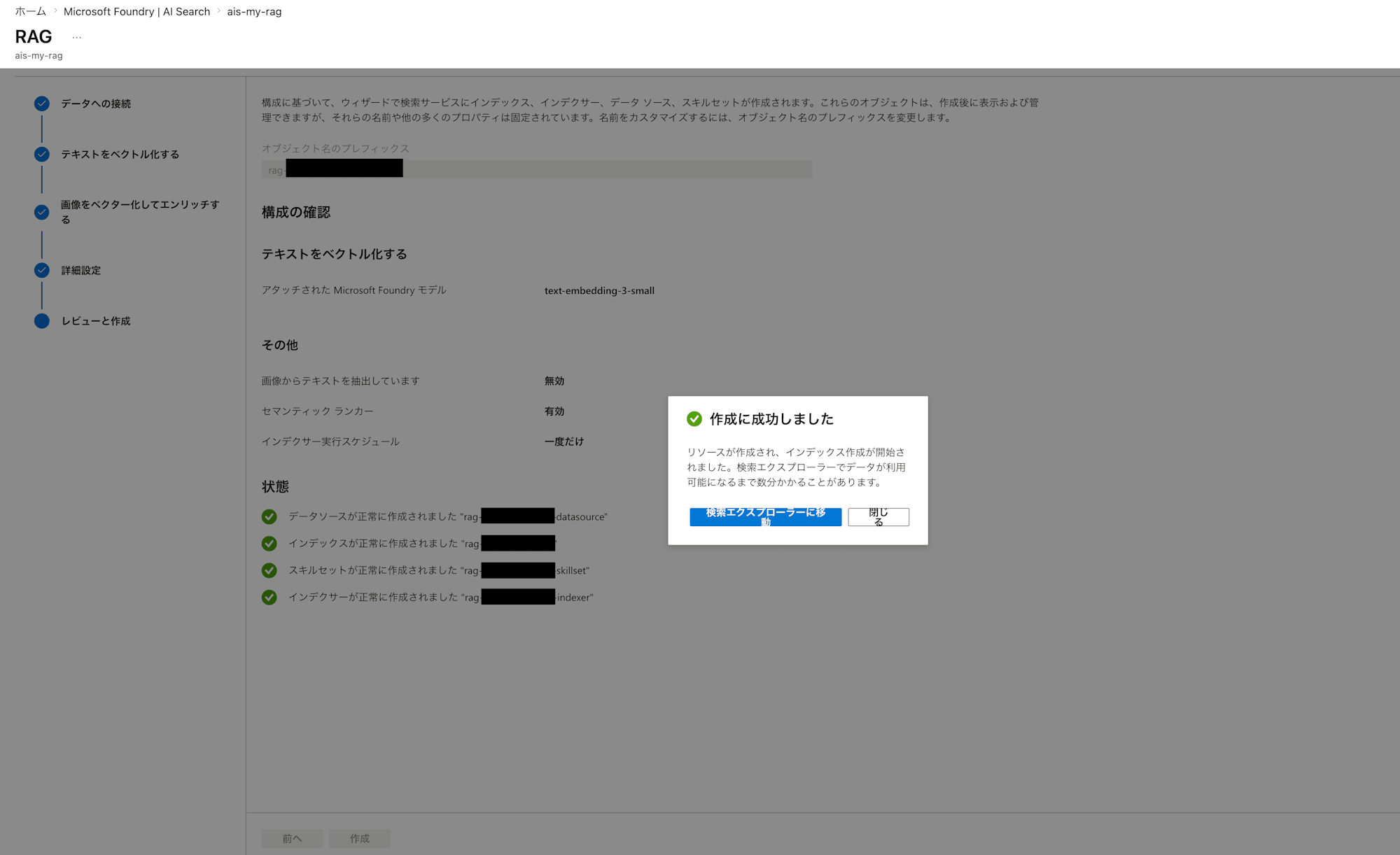Select the レビューと作成 wizard step
The height and width of the screenshot is (855, 1400).
tap(96, 321)
